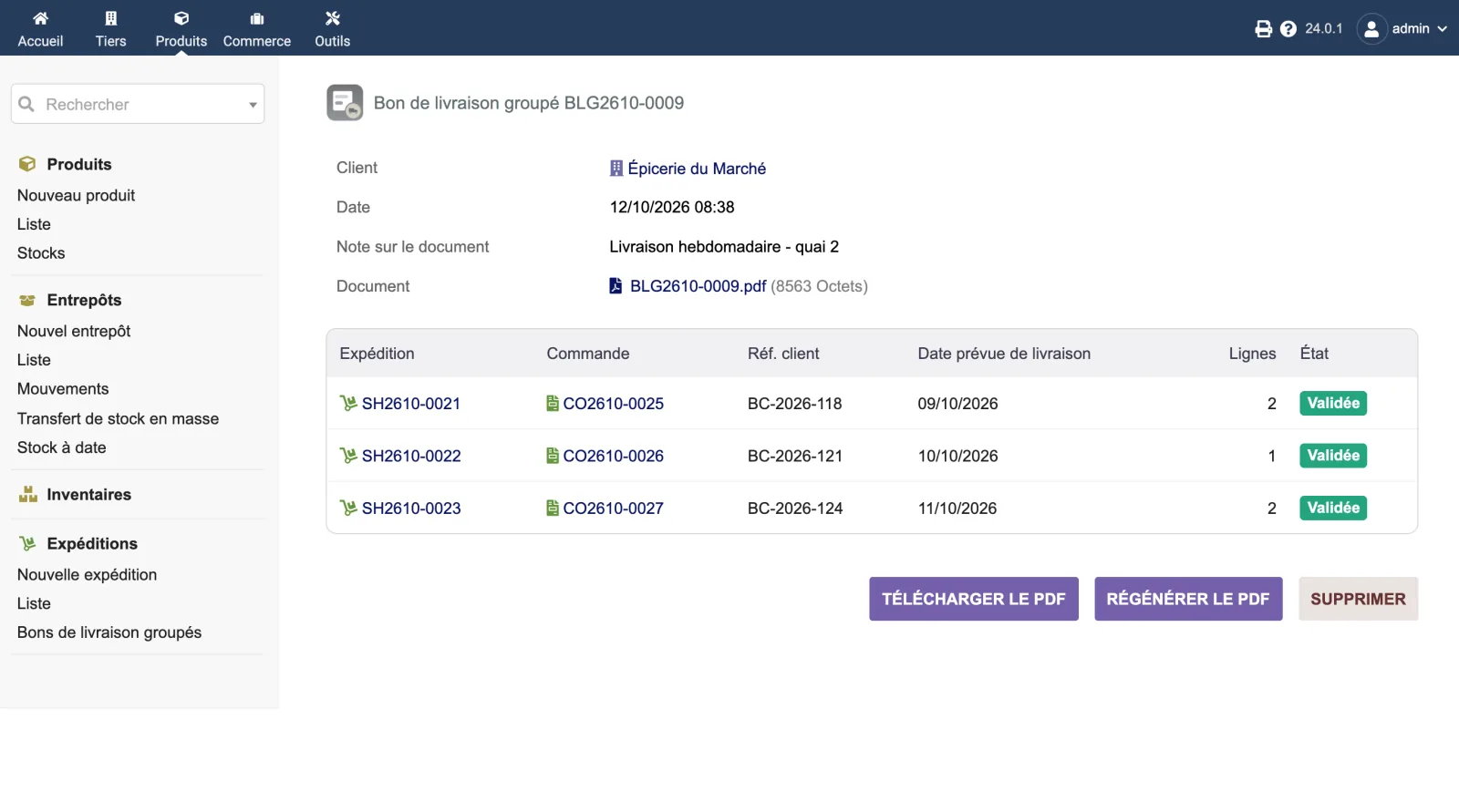The width and height of the screenshot is (1459, 812).
Task: Click the version number 24.0.1
Action: [1324, 29]
